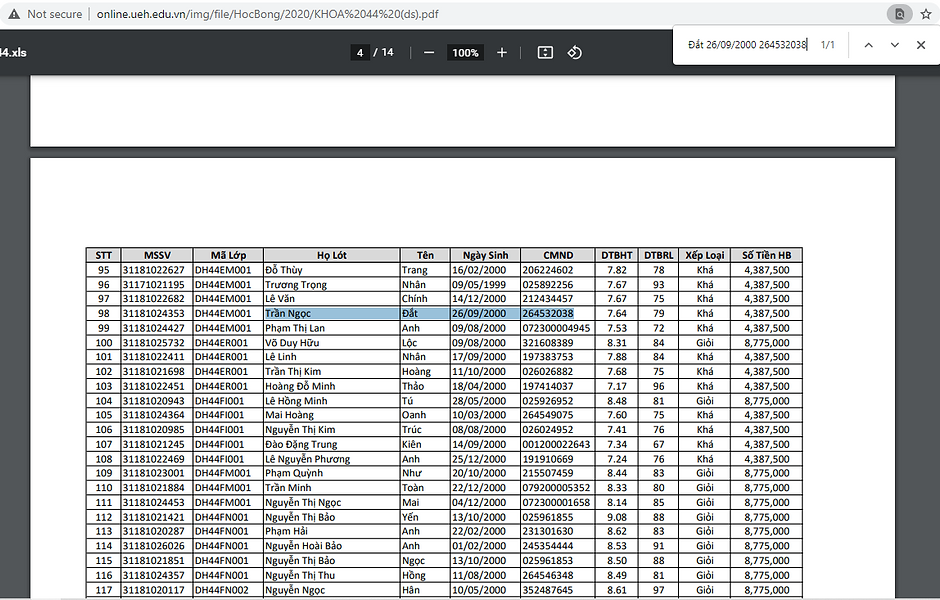
Task: Click the 100% zoom level field
Action: pyautogui.click(x=465, y=53)
